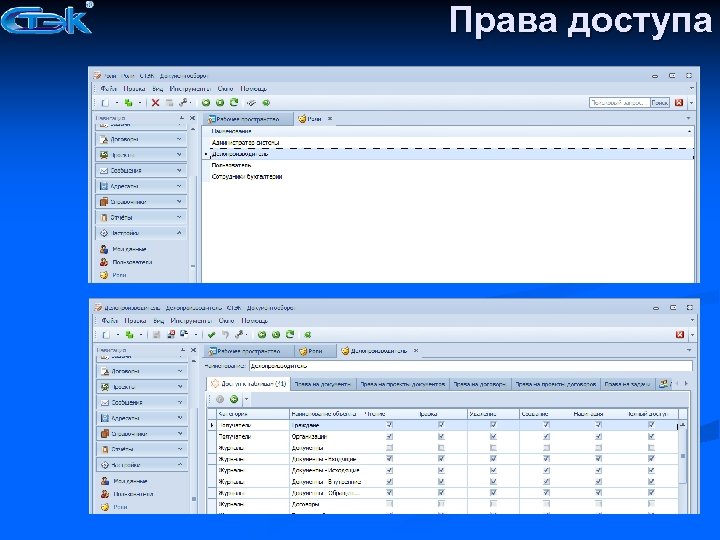Expand Справочники section in upper window sidebar
The height and width of the screenshot is (540, 720).
click(x=141, y=202)
